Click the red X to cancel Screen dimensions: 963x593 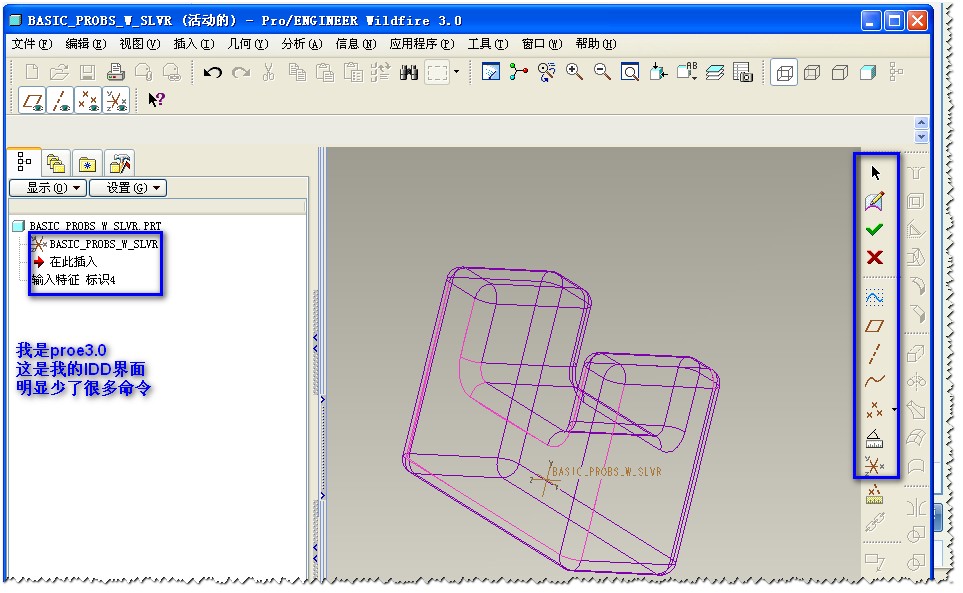tap(875, 257)
